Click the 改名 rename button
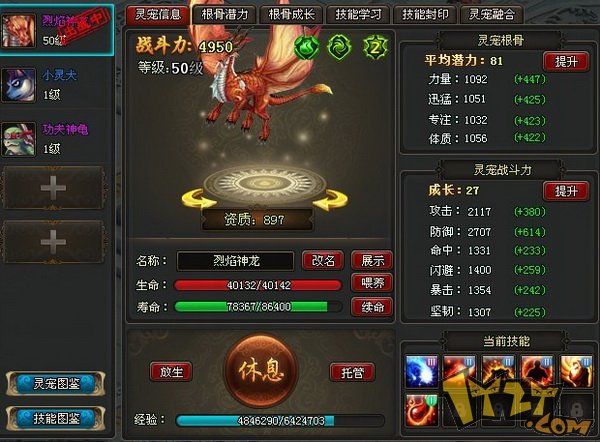Viewport: 600px width, 442px height. (323, 261)
